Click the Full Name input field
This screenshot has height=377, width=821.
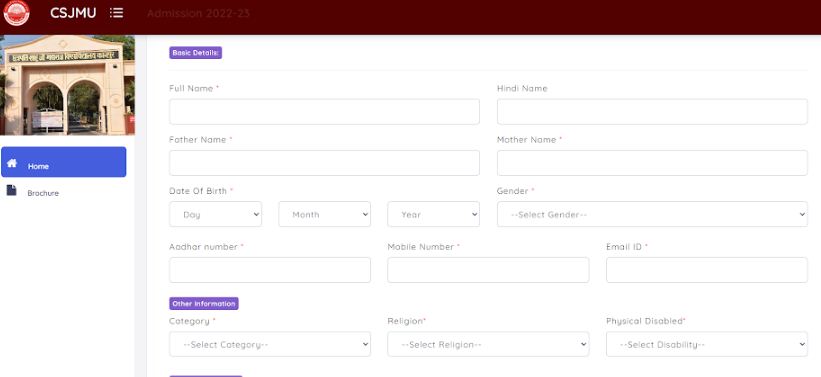(x=324, y=112)
